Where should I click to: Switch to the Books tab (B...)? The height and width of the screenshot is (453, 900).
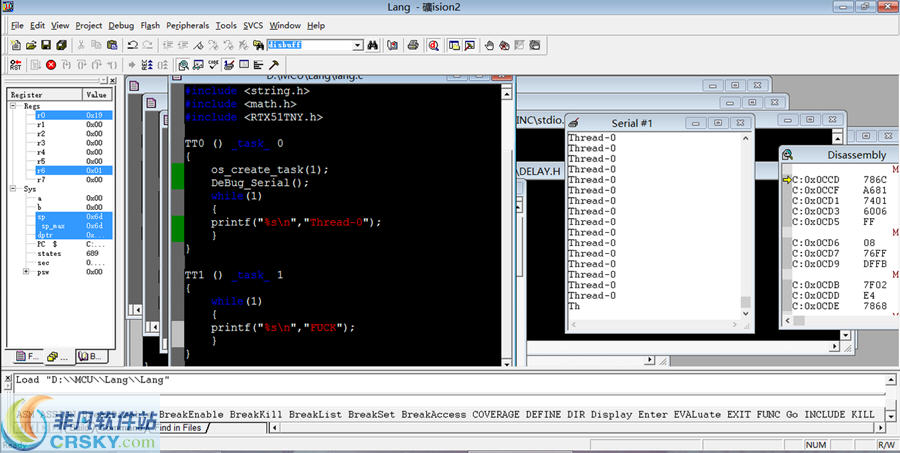(x=92, y=357)
